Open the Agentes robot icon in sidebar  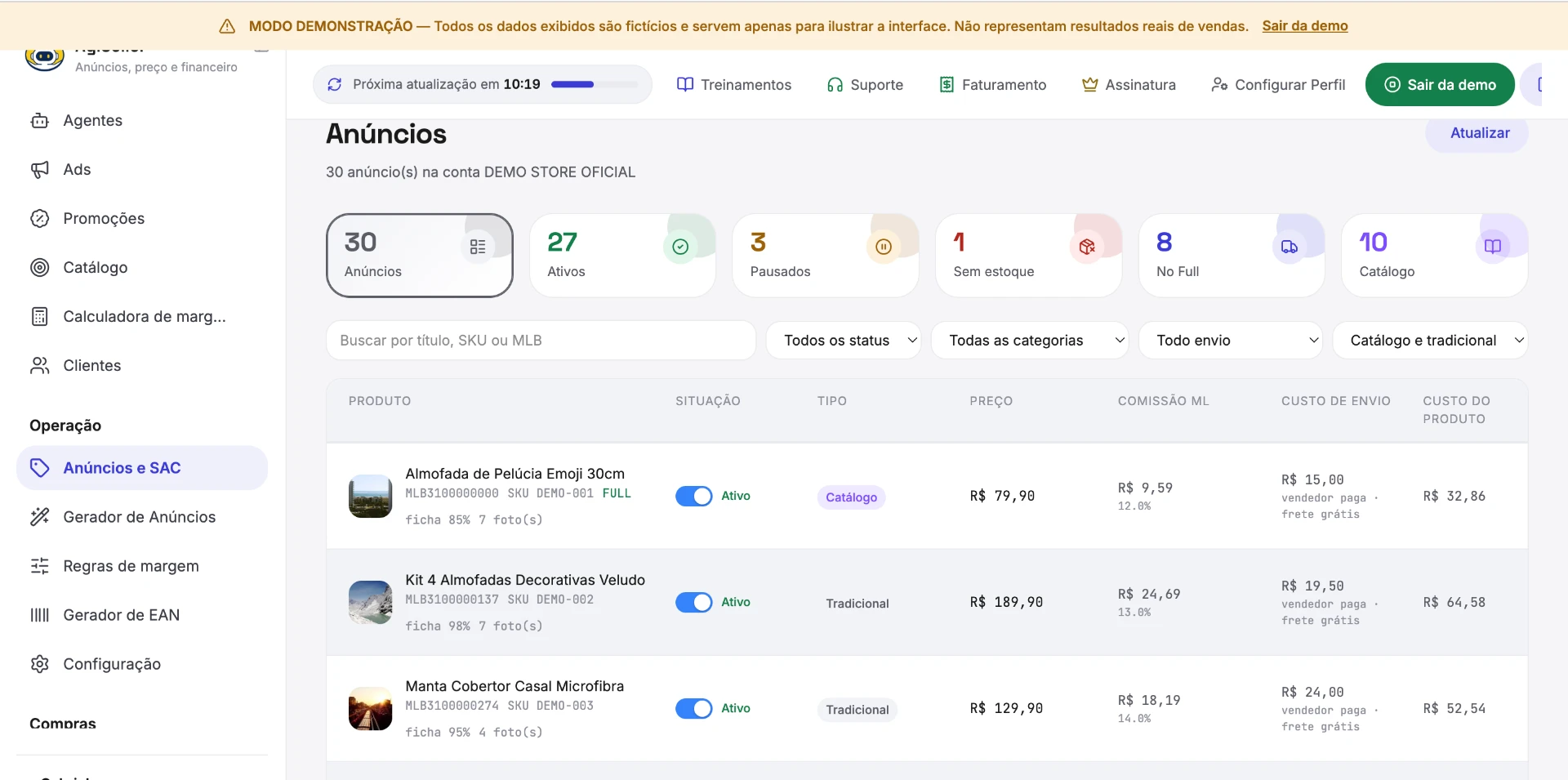pos(39,121)
